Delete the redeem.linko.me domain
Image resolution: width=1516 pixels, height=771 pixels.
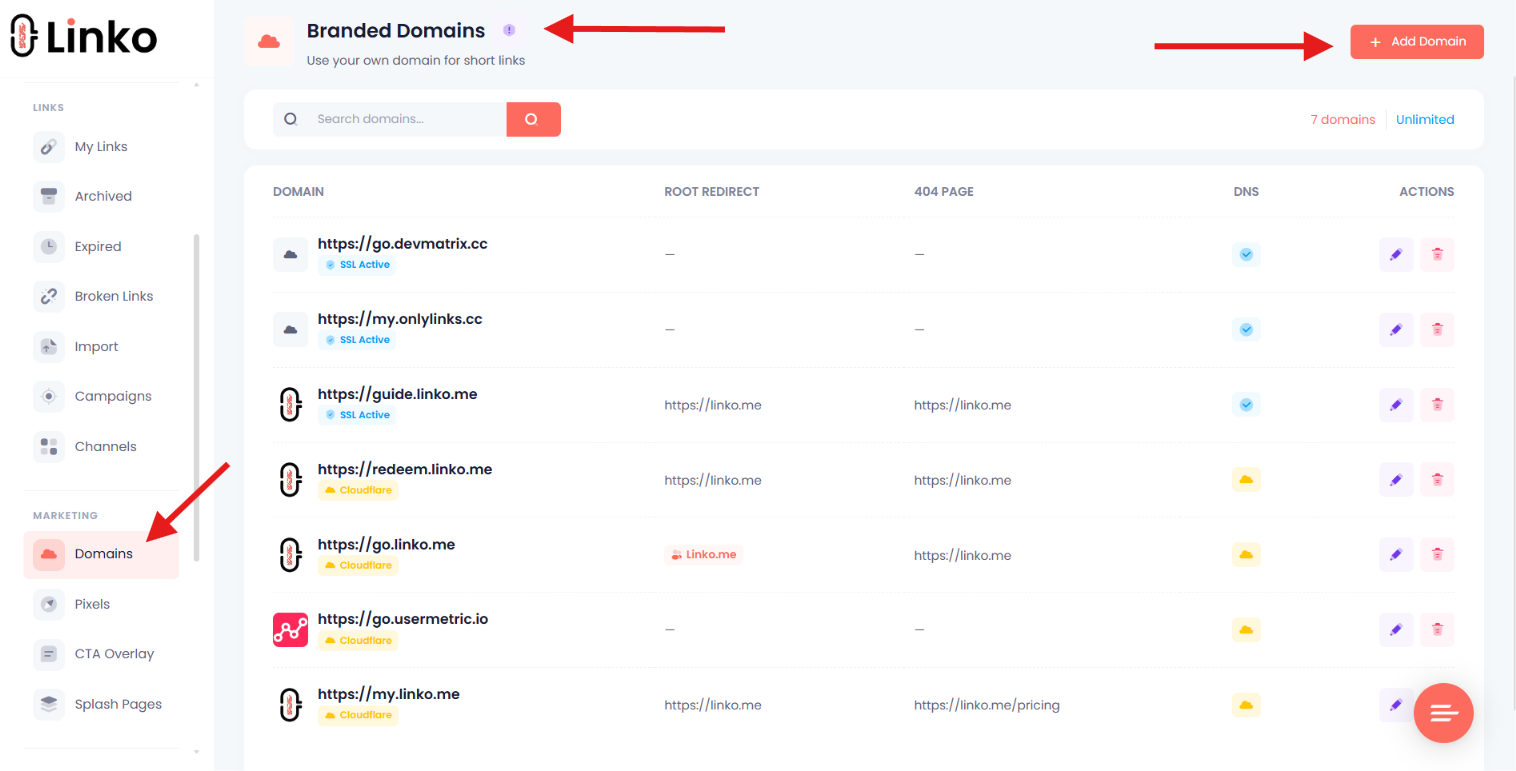tap(1437, 480)
